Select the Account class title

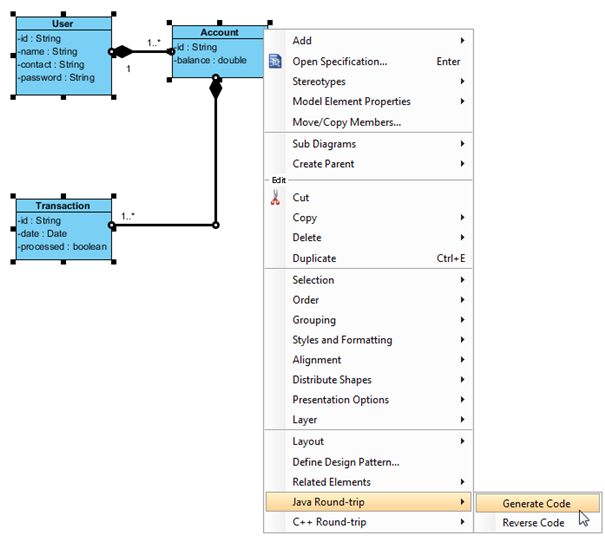click(x=220, y=32)
